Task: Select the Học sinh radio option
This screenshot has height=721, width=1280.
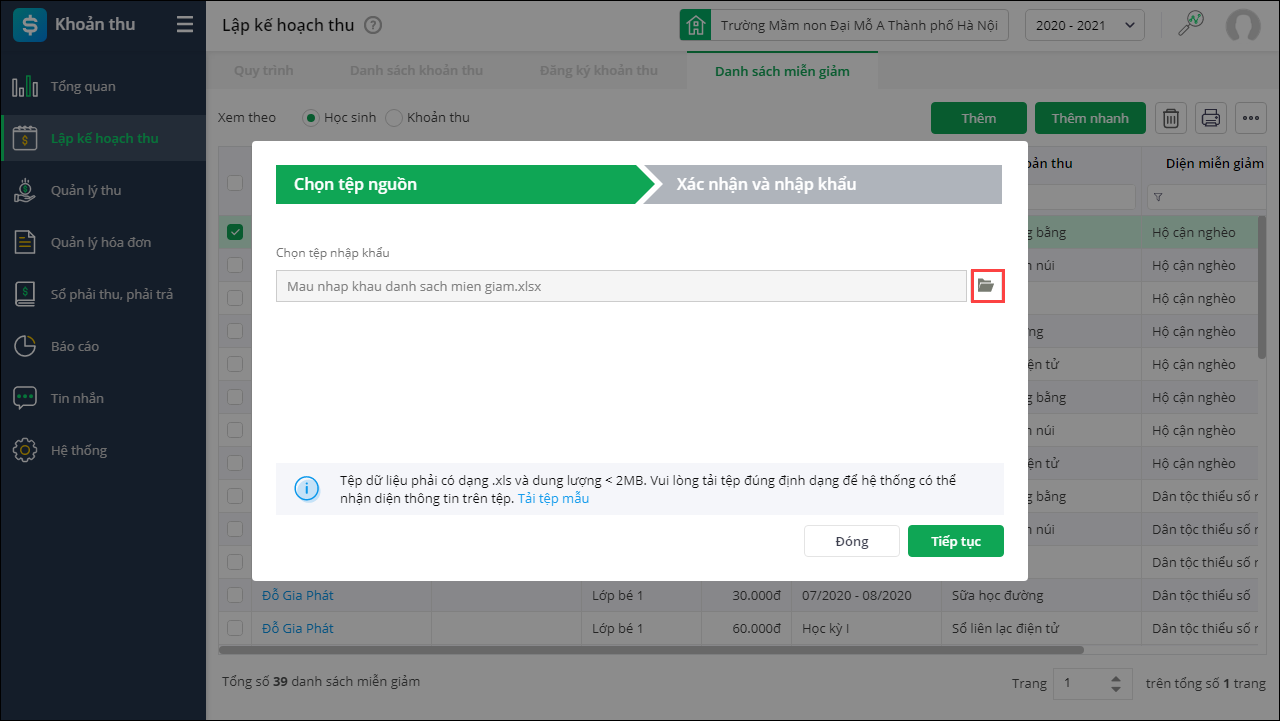Action: 312,118
